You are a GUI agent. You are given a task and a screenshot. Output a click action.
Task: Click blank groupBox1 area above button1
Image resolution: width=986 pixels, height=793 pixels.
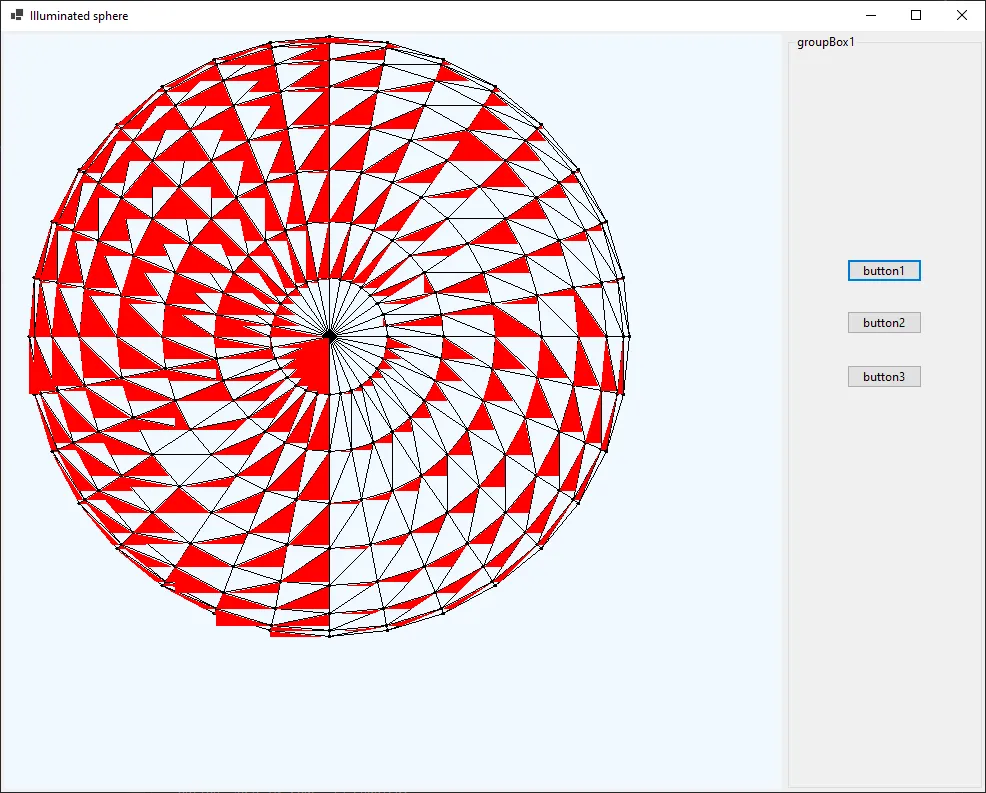[884, 150]
